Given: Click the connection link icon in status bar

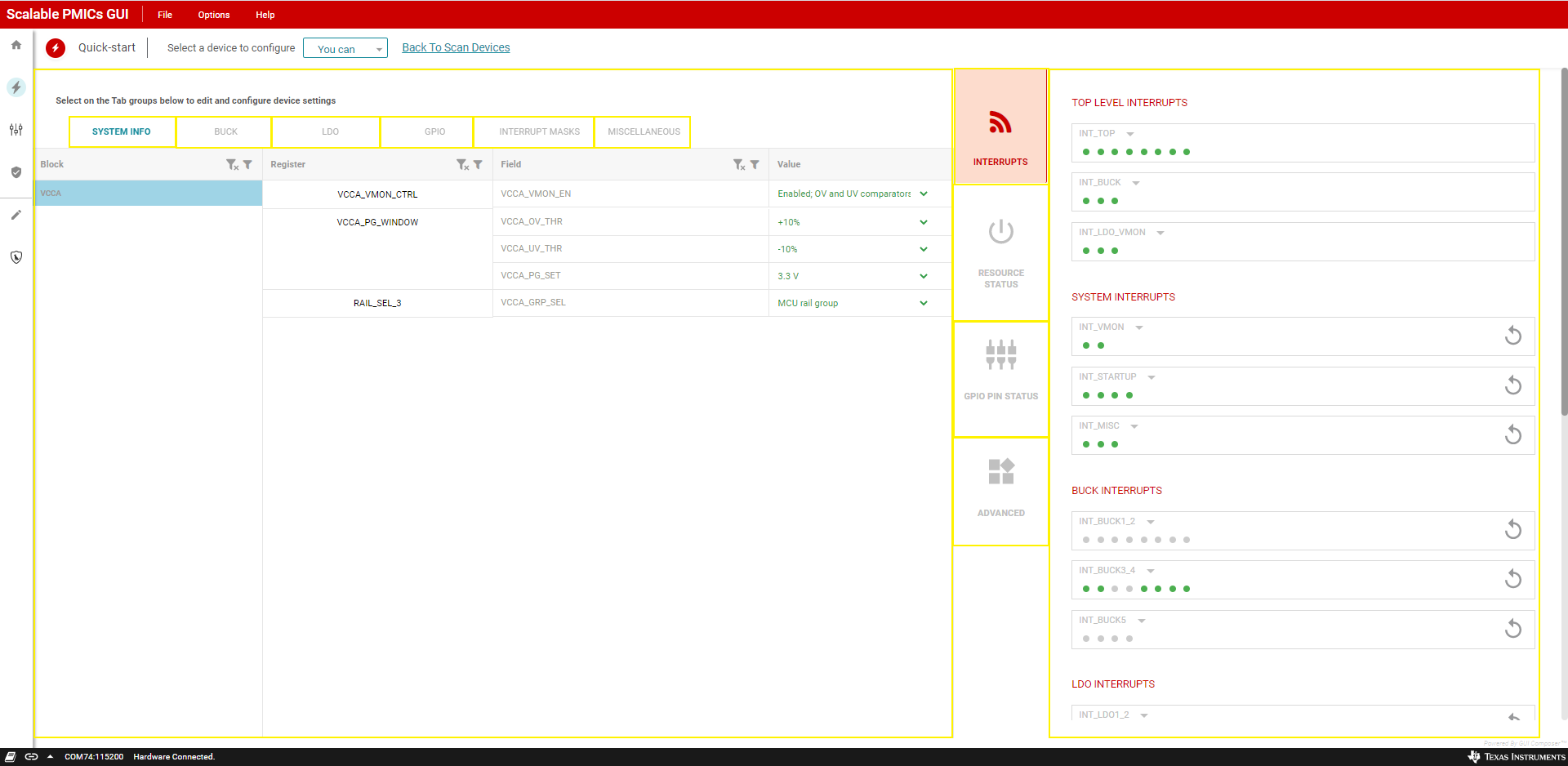Looking at the screenshot, I should 31,757.
